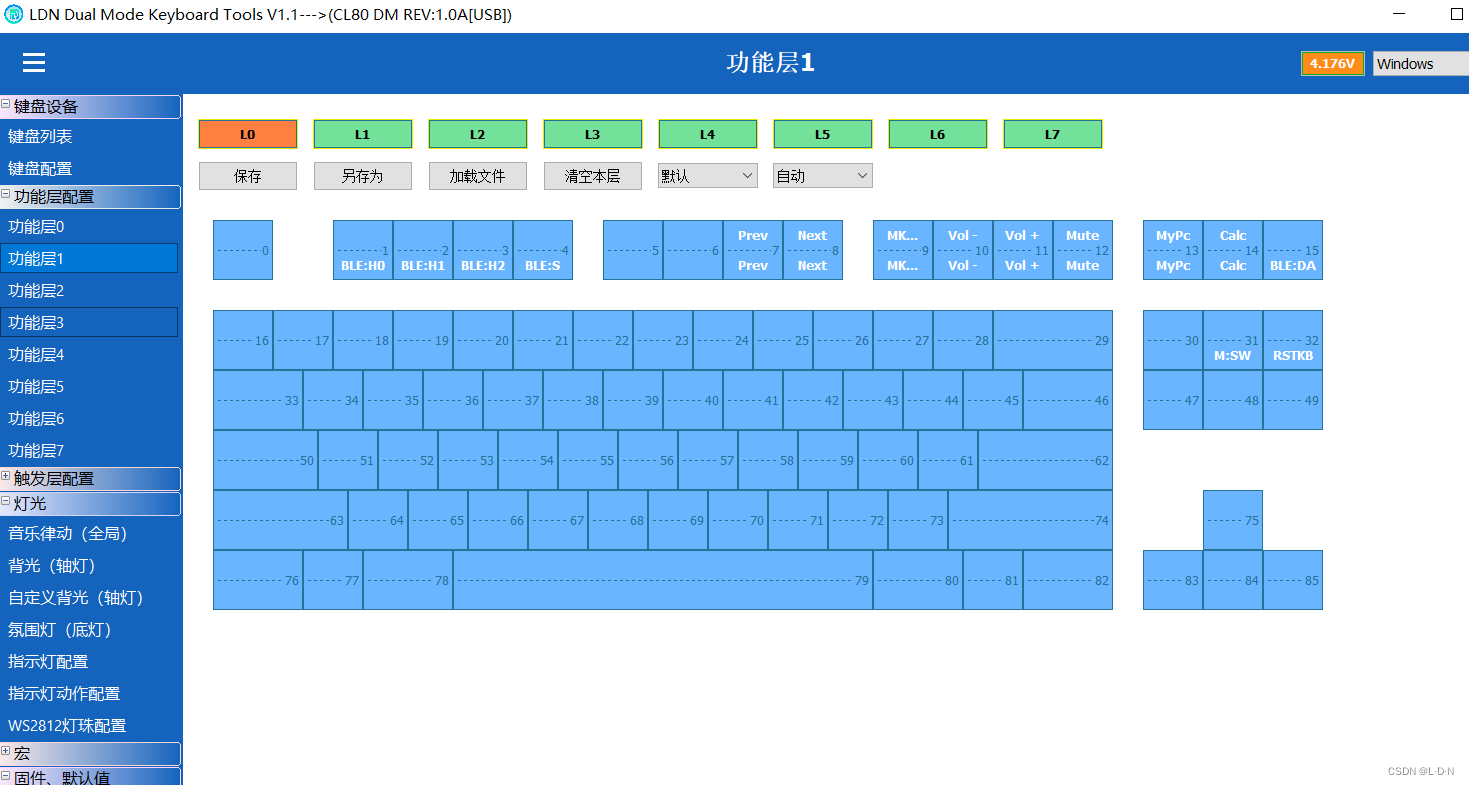Open 功能层1 in sidebar
Screen dimensions: 1469x785
[89, 258]
